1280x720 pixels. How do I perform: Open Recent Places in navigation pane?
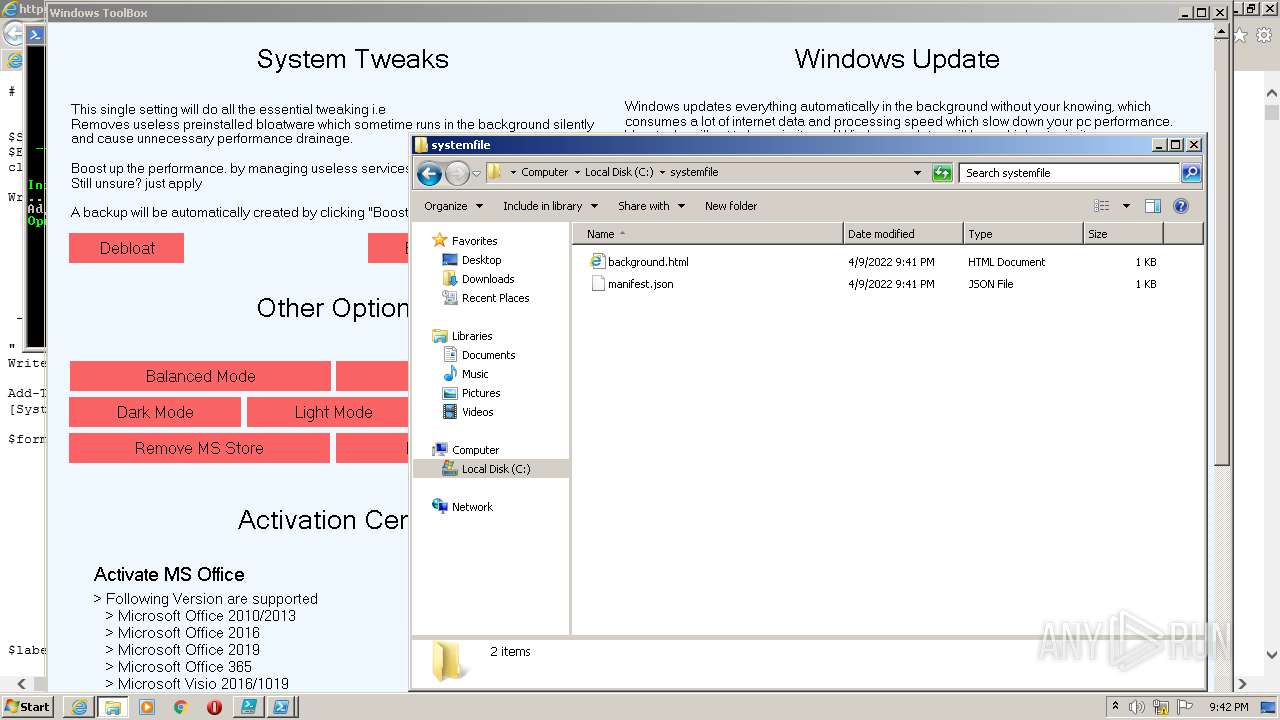click(496, 298)
